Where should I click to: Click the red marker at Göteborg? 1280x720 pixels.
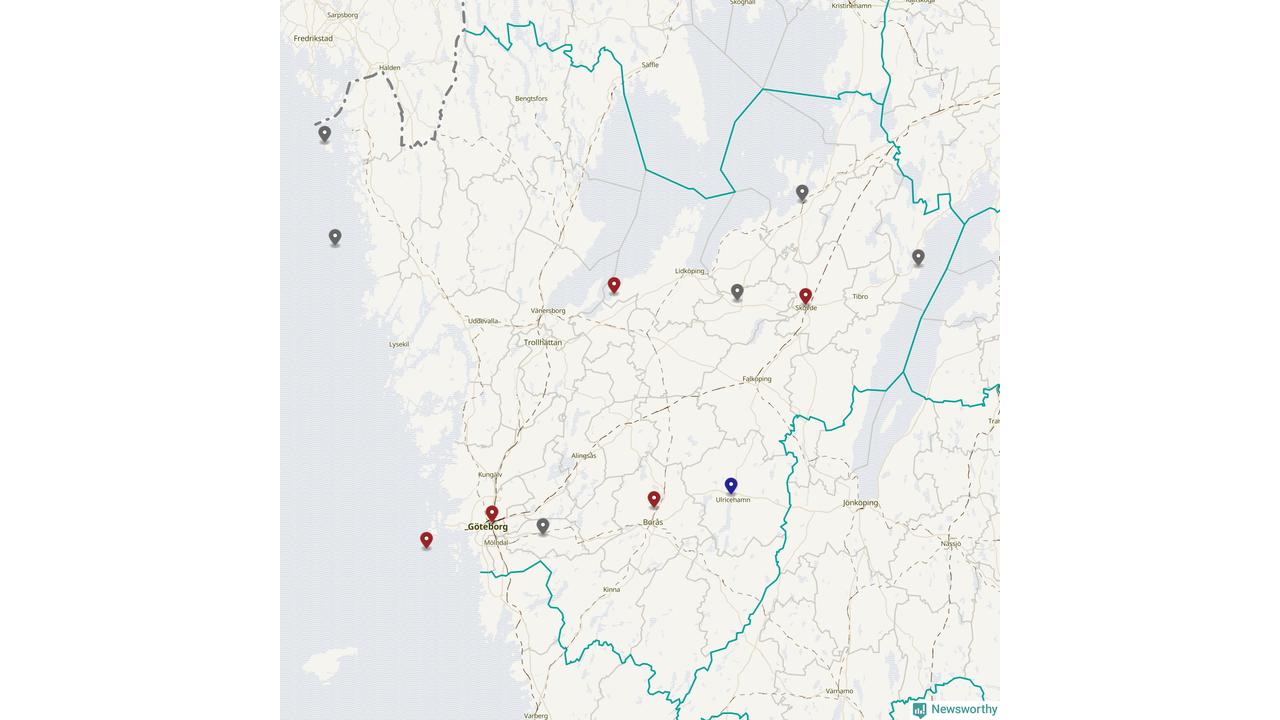[x=492, y=513]
